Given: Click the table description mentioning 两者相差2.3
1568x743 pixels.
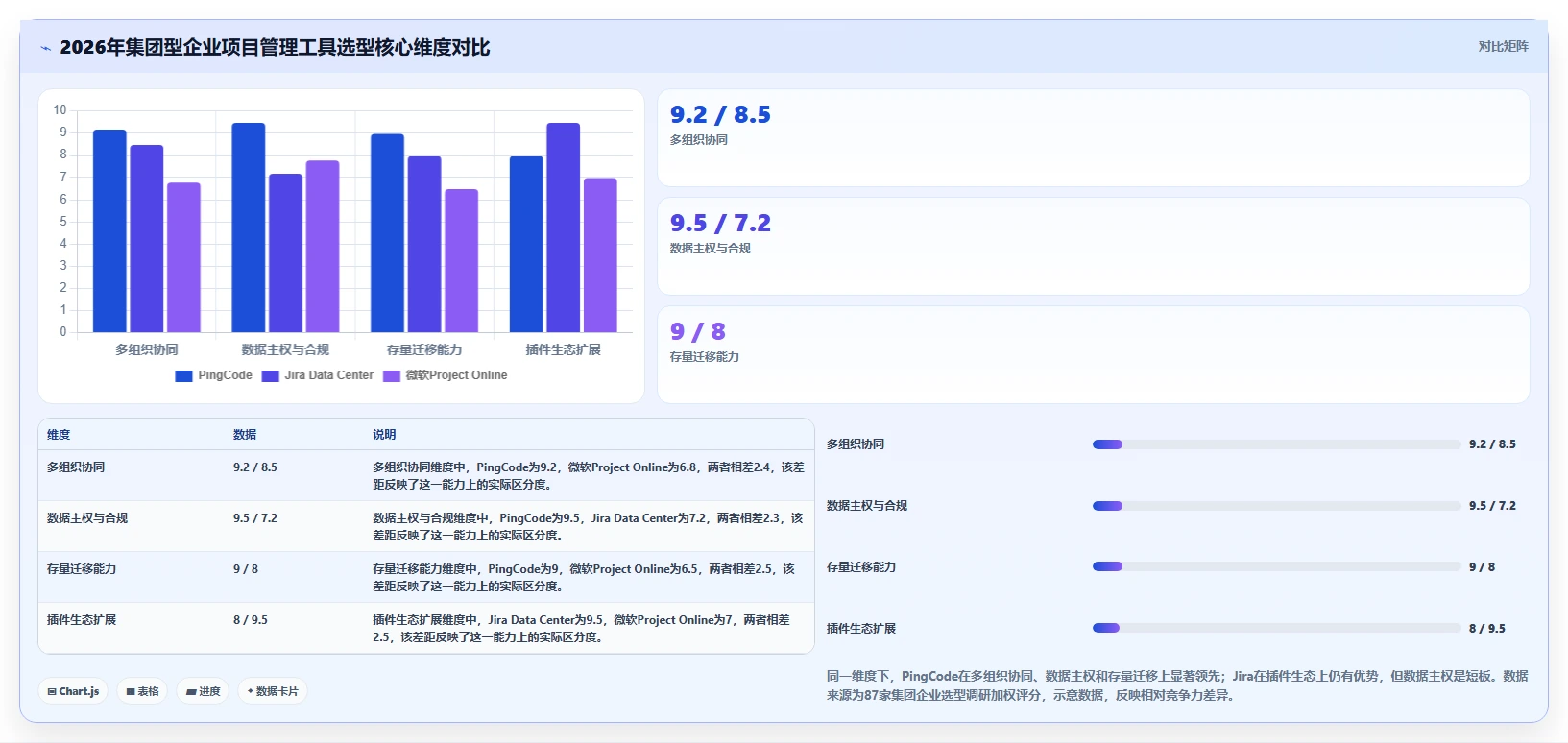Looking at the screenshot, I should [588, 527].
